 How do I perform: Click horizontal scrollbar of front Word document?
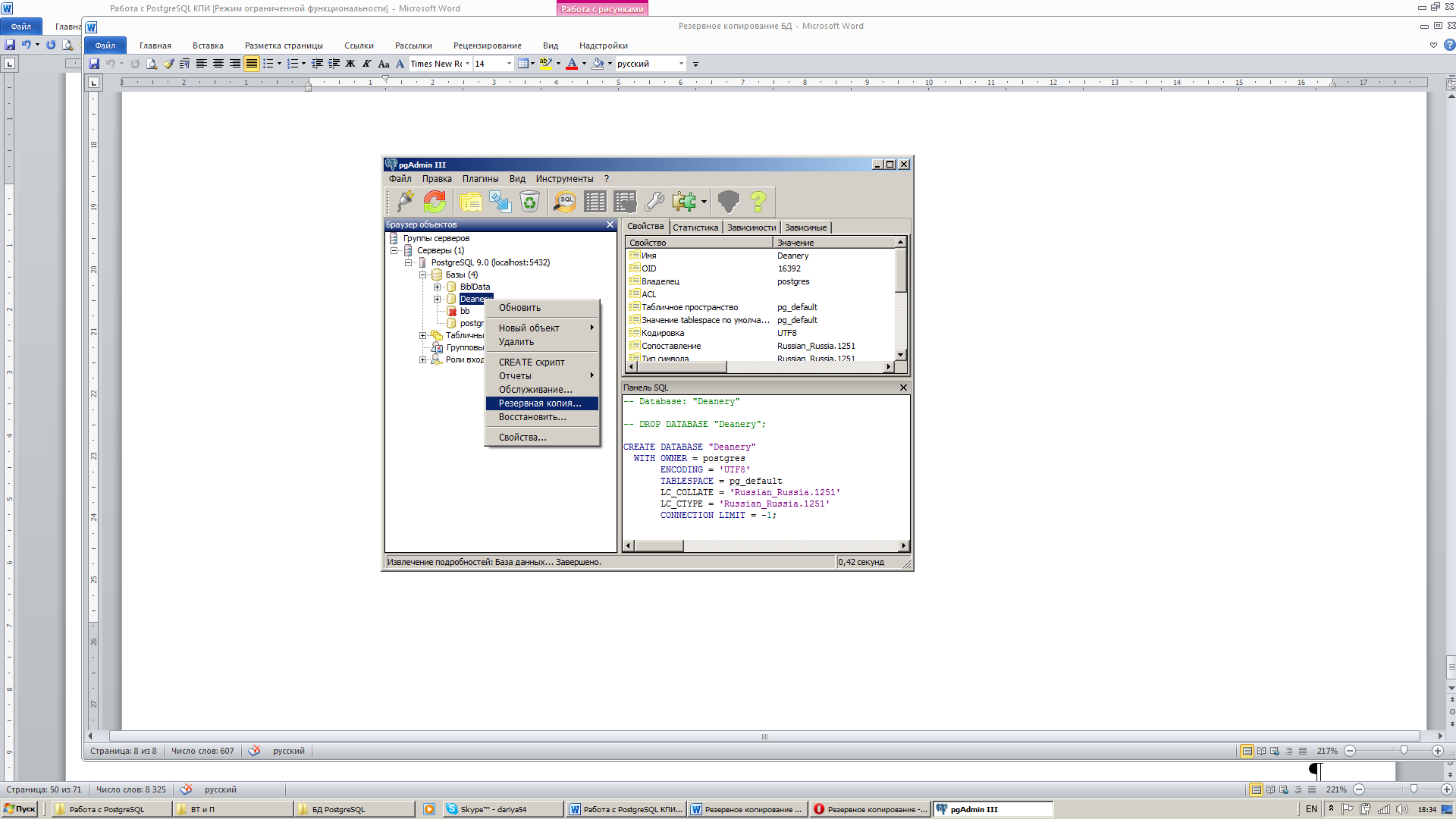coord(764,736)
